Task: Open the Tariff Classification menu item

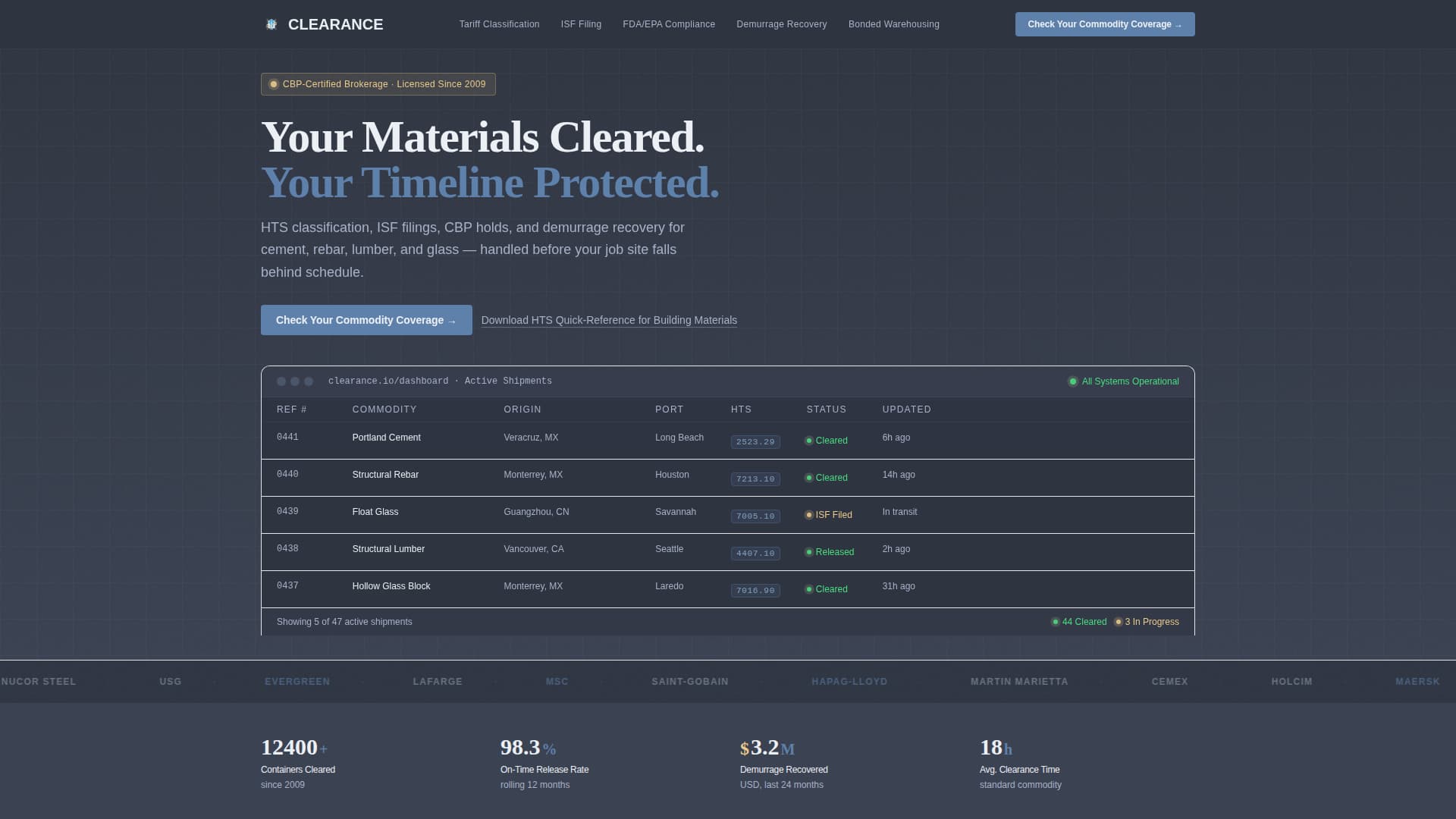Action: click(x=499, y=24)
